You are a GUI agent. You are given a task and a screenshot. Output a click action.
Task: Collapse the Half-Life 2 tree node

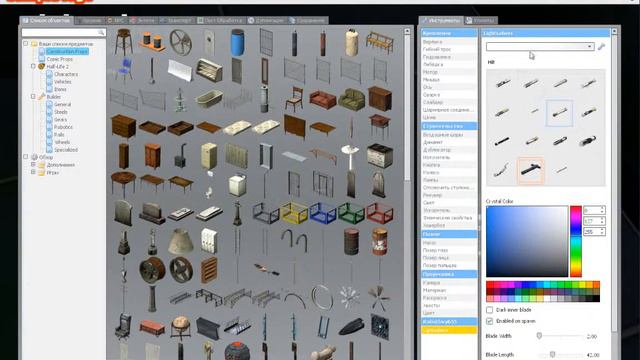pyautogui.click(x=33, y=66)
